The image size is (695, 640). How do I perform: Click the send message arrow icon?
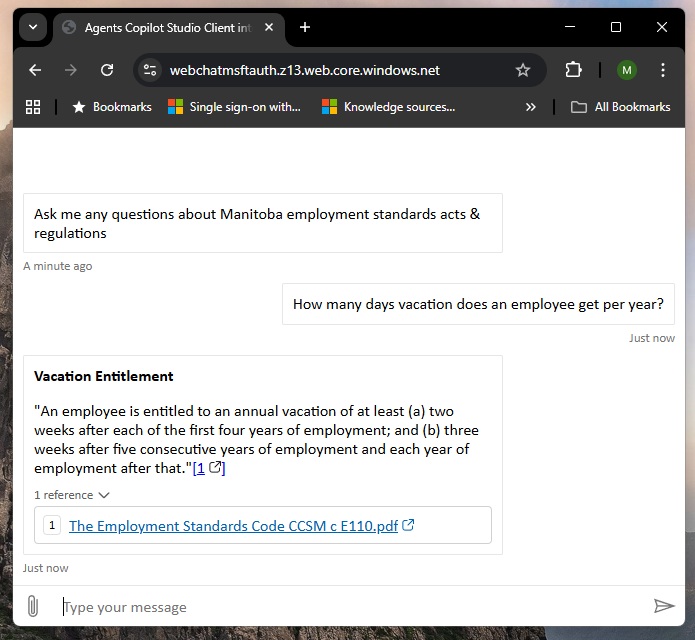(x=664, y=606)
